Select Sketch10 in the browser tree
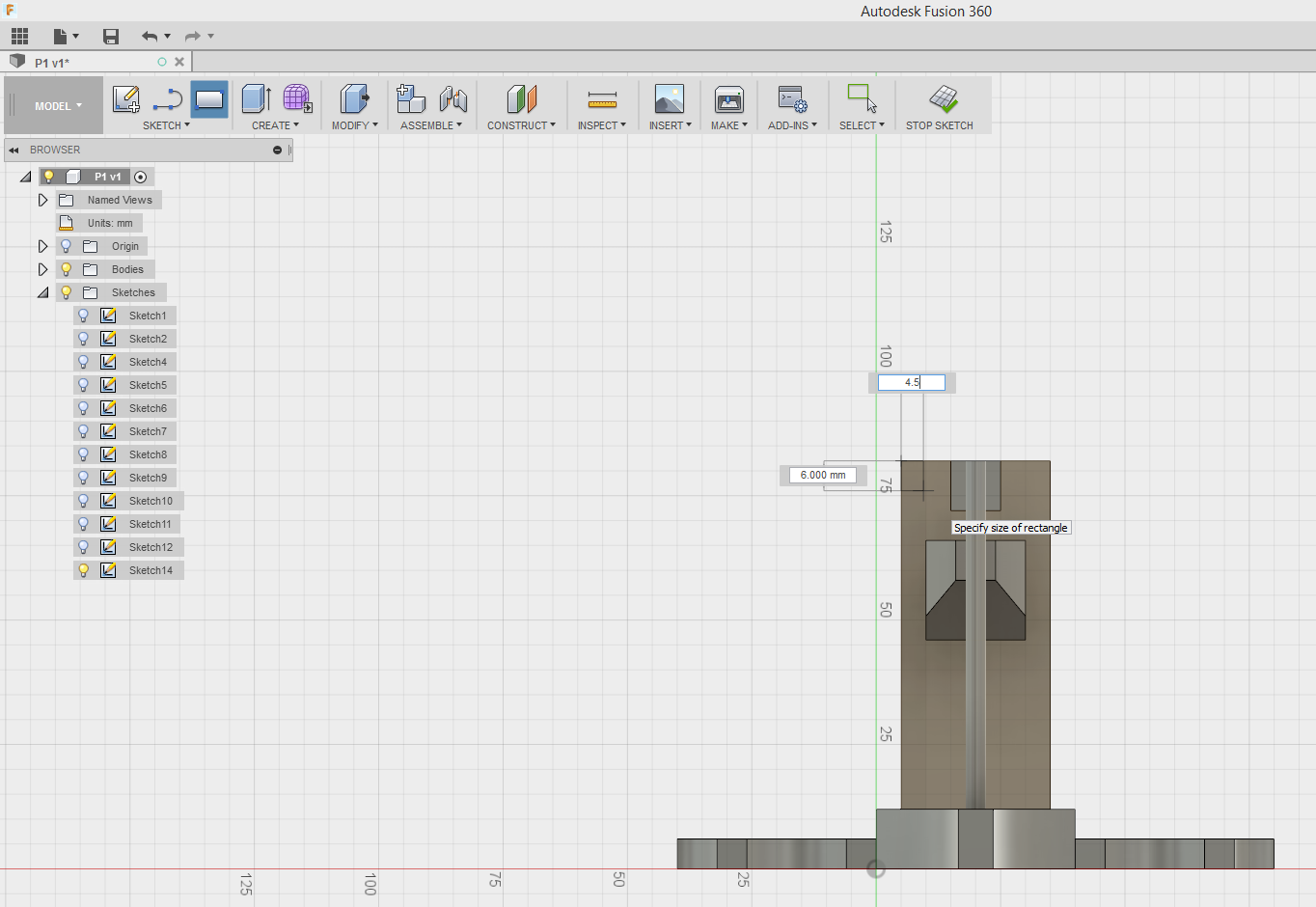 coord(151,501)
